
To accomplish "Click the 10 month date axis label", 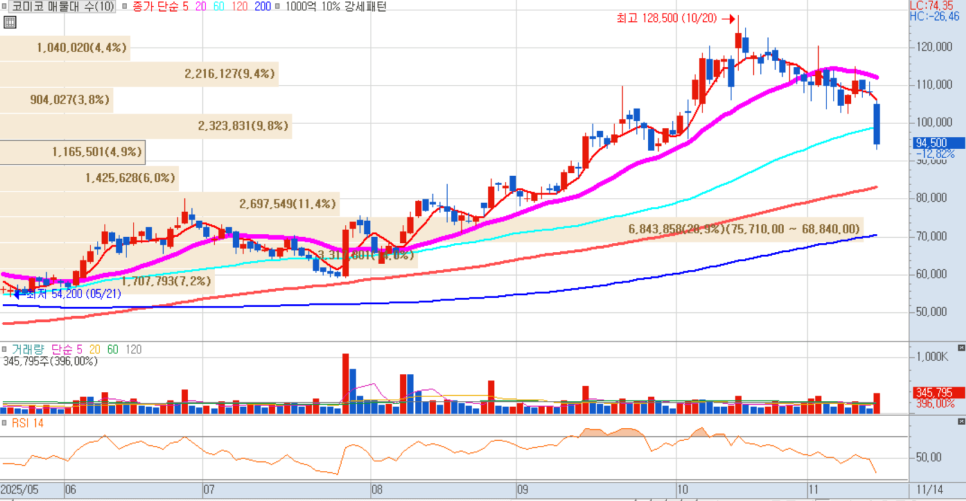I will pos(682,490).
